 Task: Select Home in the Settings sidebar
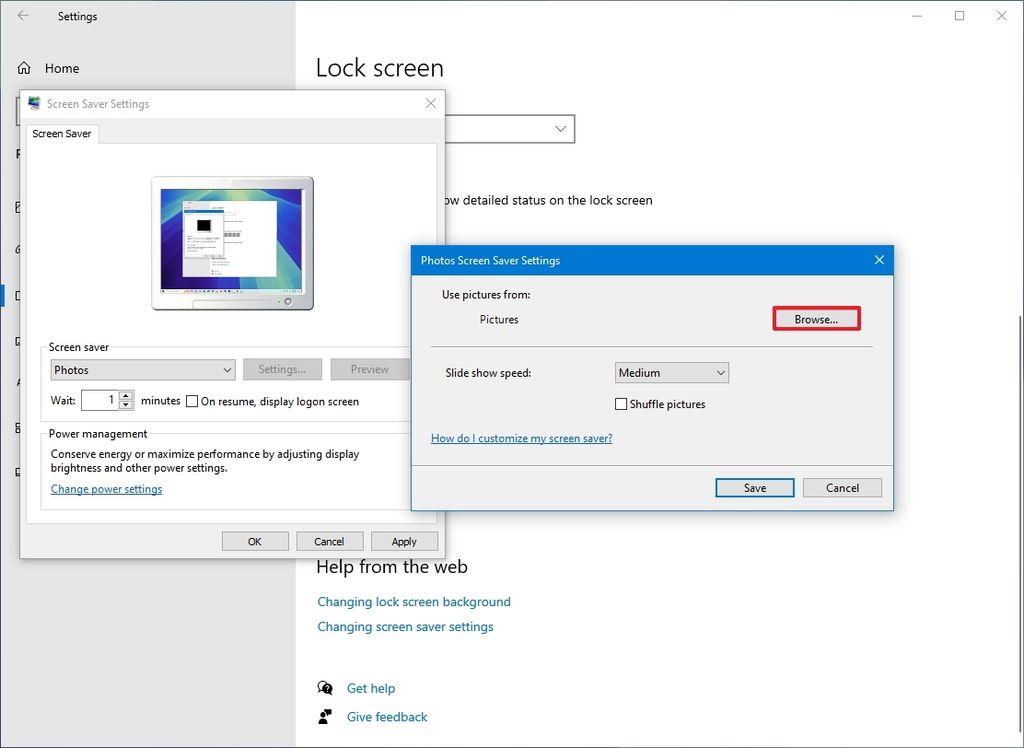click(61, 68)
